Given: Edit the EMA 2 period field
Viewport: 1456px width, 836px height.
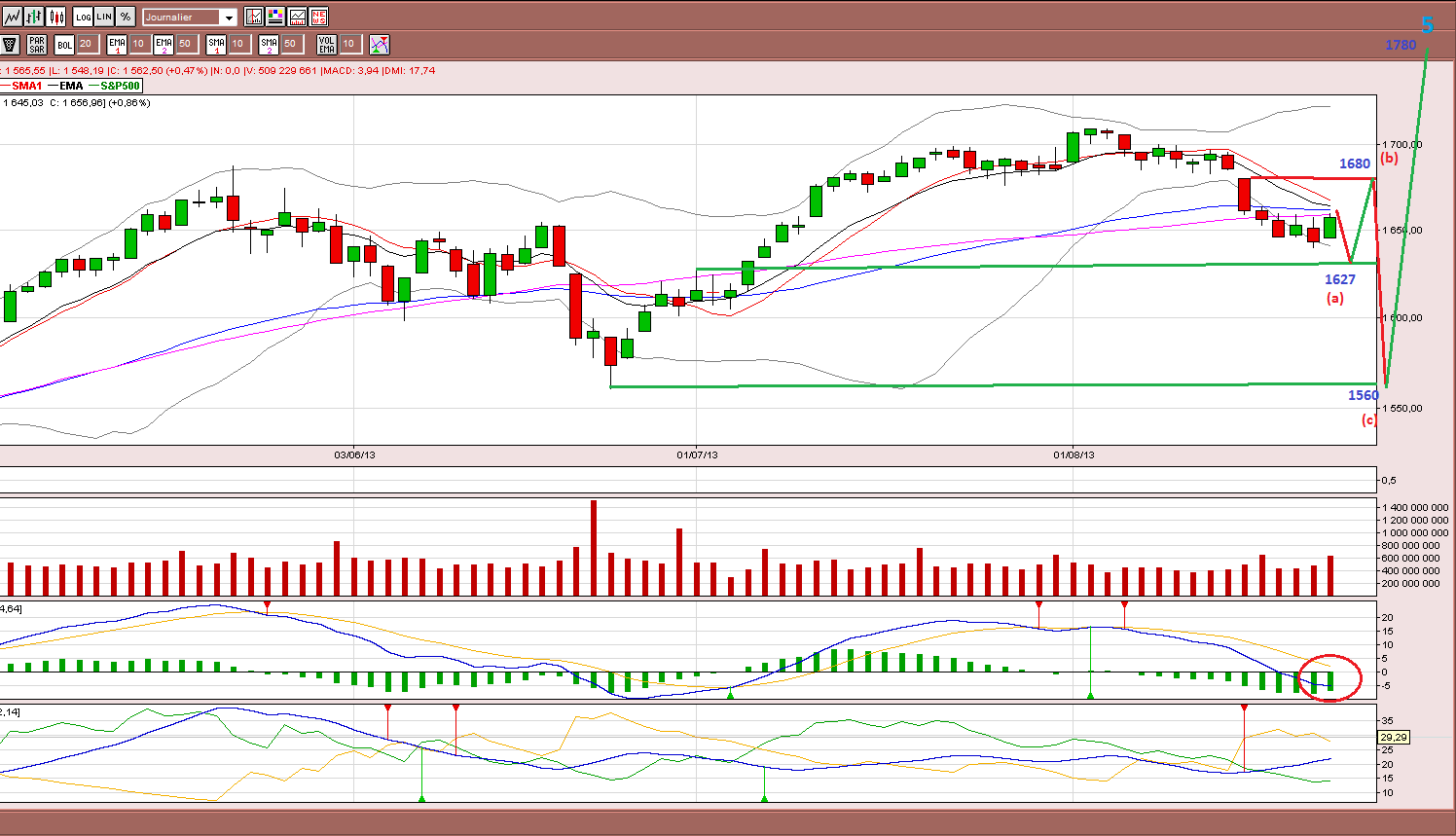Looking at the screenshot, I should (x=186, y=44).
